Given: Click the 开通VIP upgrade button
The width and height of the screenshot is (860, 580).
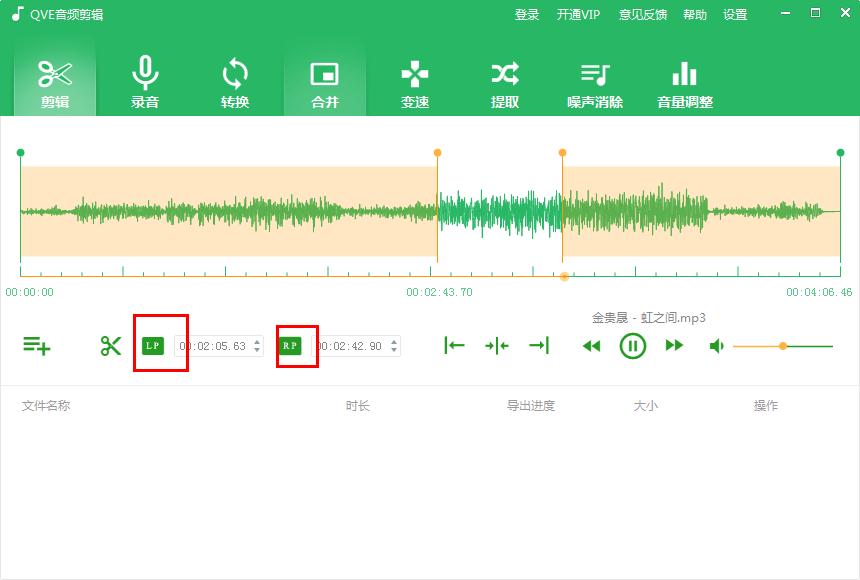Looking at the screenshot, I should (580, 15).
